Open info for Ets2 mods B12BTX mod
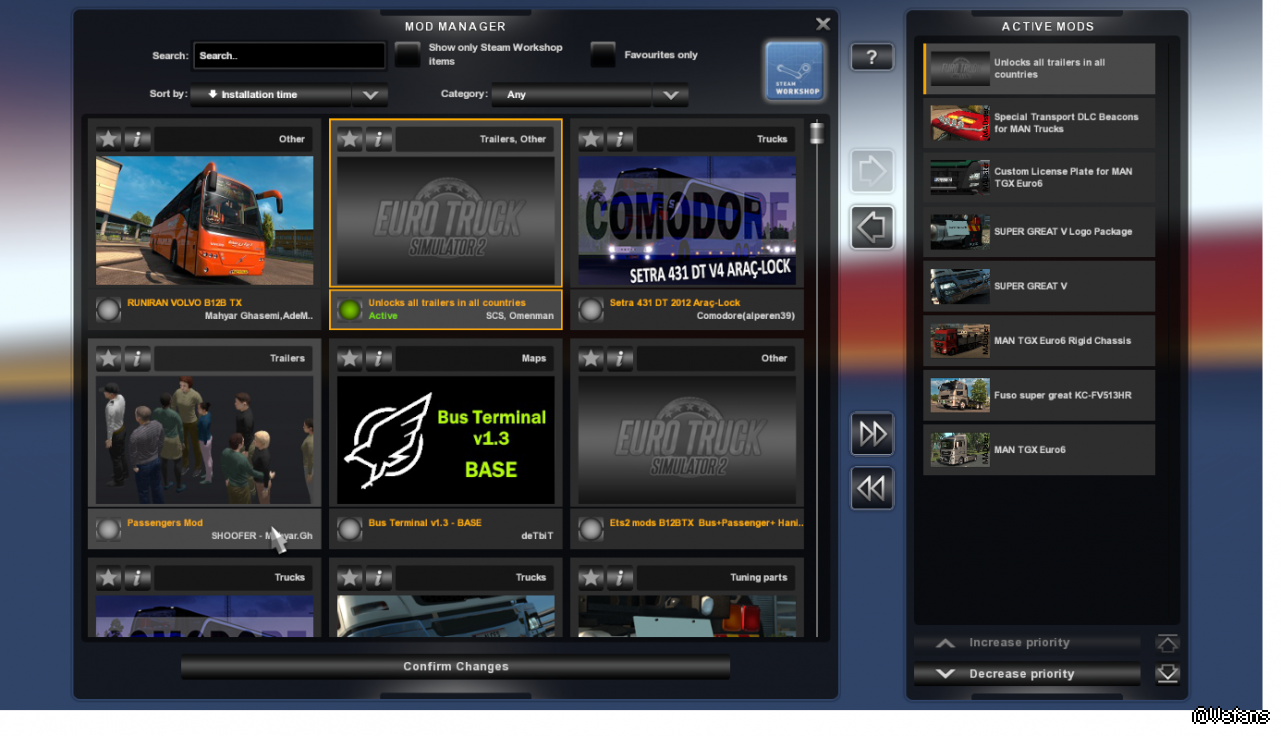This screenshot has height=736, width=1281. tap(620, 358)
